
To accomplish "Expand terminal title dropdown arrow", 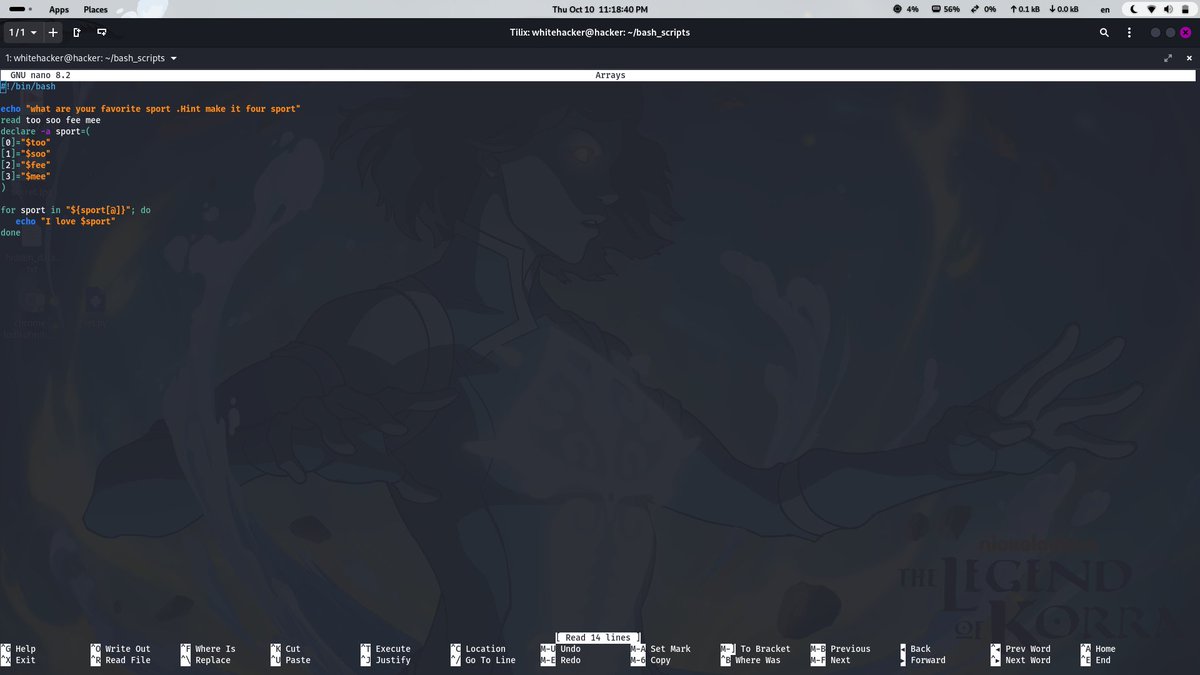I will tap(174, 58).
